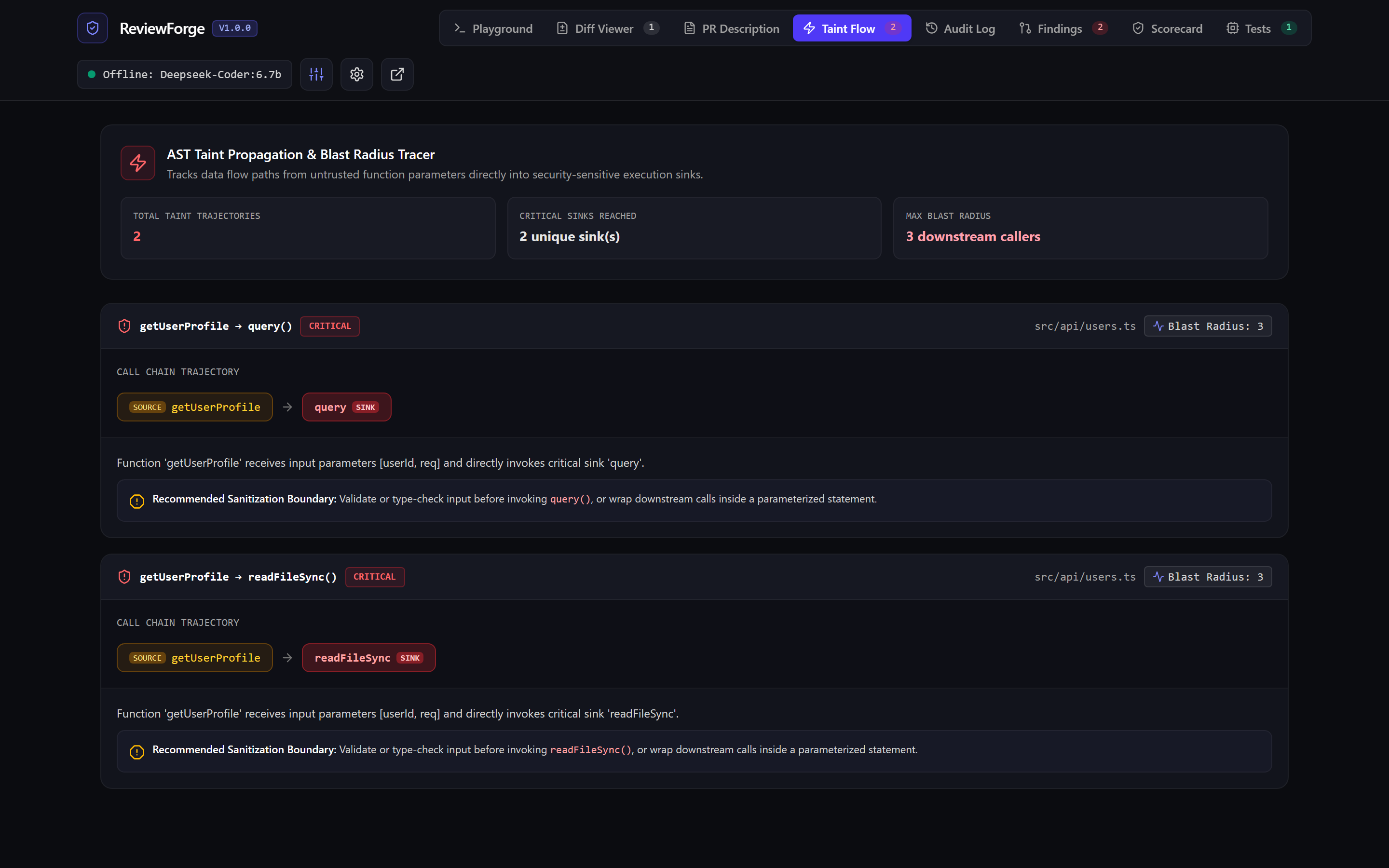Click SOURCE getUserProfile node in readFileSync chain

[194, 658]
